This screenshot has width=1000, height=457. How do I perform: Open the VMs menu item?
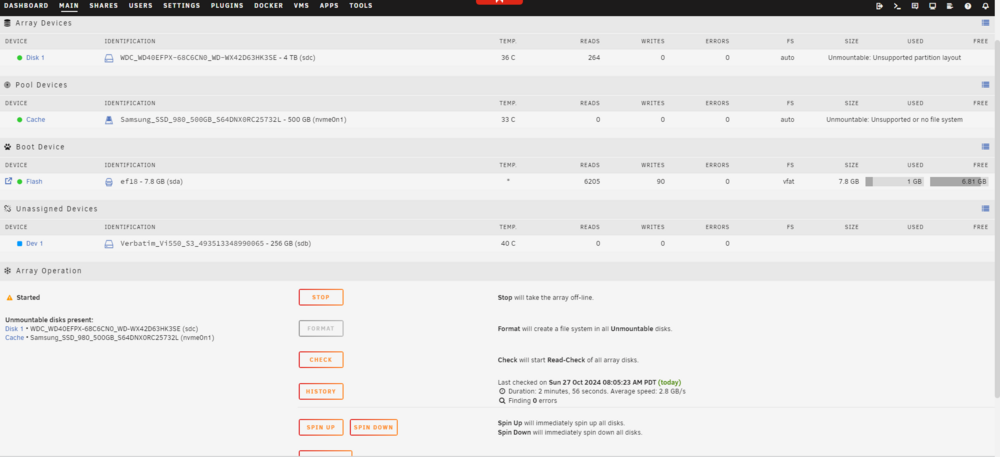tap(301, 6)
